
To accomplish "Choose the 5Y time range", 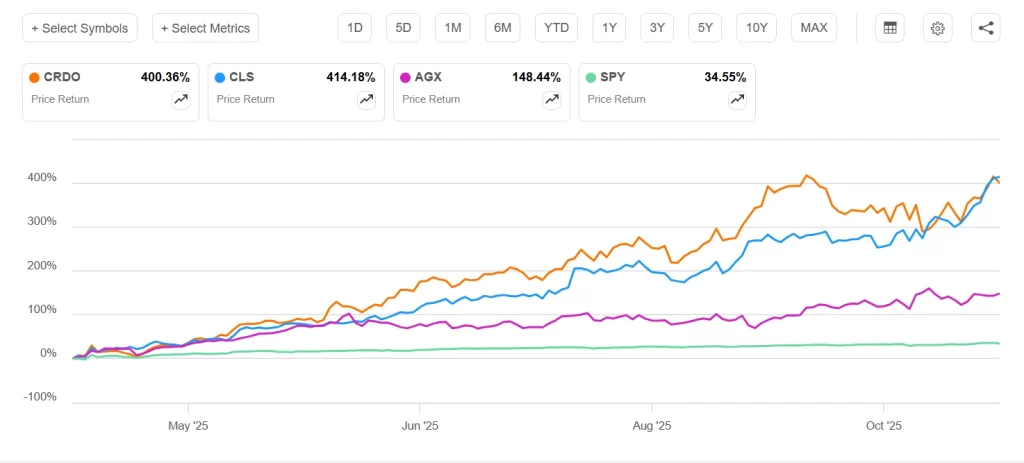I will click(x=705, y=28).
